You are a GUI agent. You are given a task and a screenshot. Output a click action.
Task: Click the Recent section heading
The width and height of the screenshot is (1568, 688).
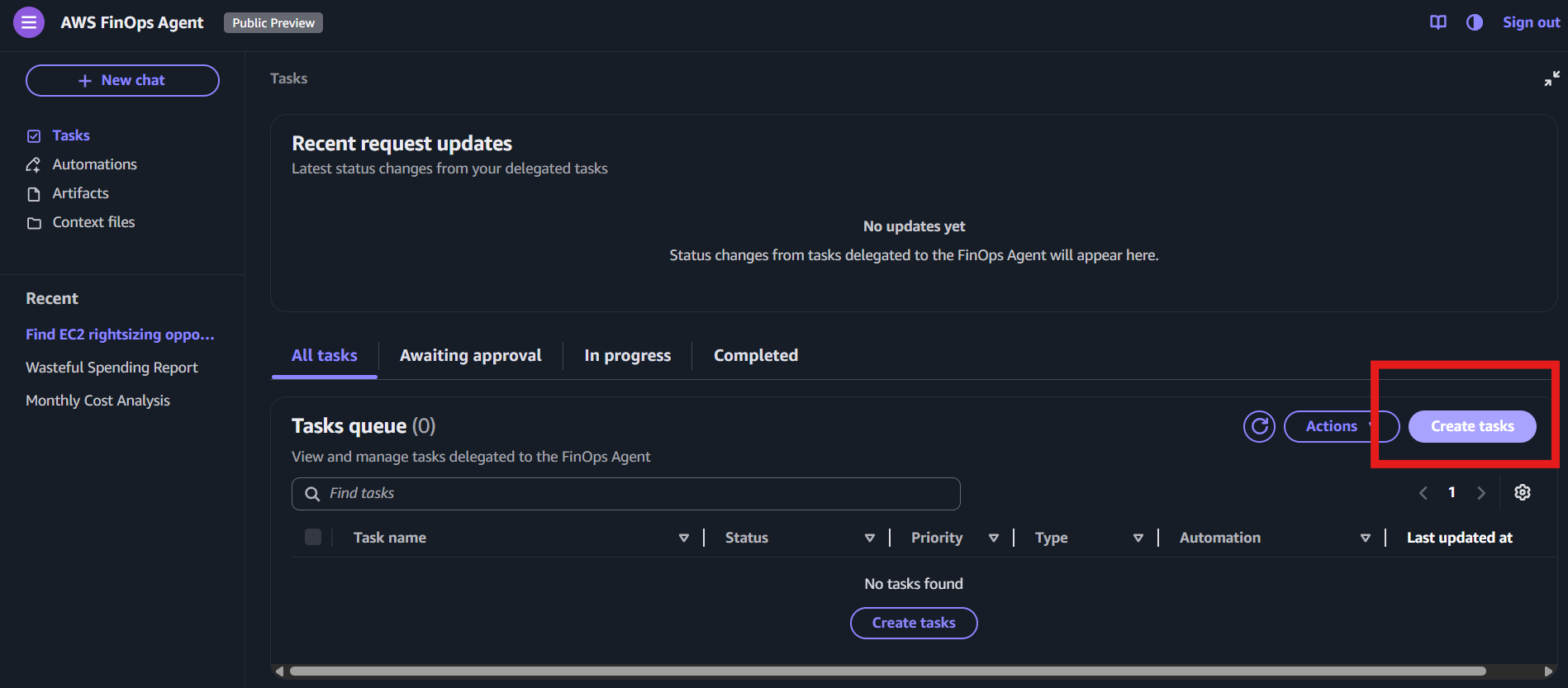tap(52, 299)
